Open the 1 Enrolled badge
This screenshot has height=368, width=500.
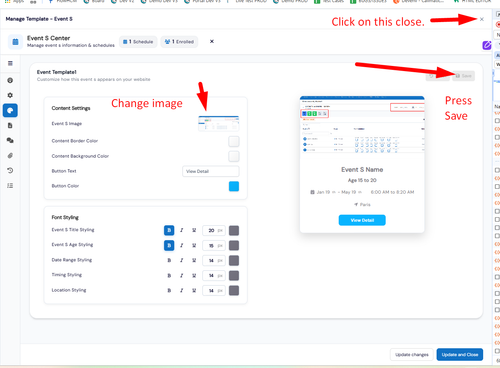click(x=179, y=42)
